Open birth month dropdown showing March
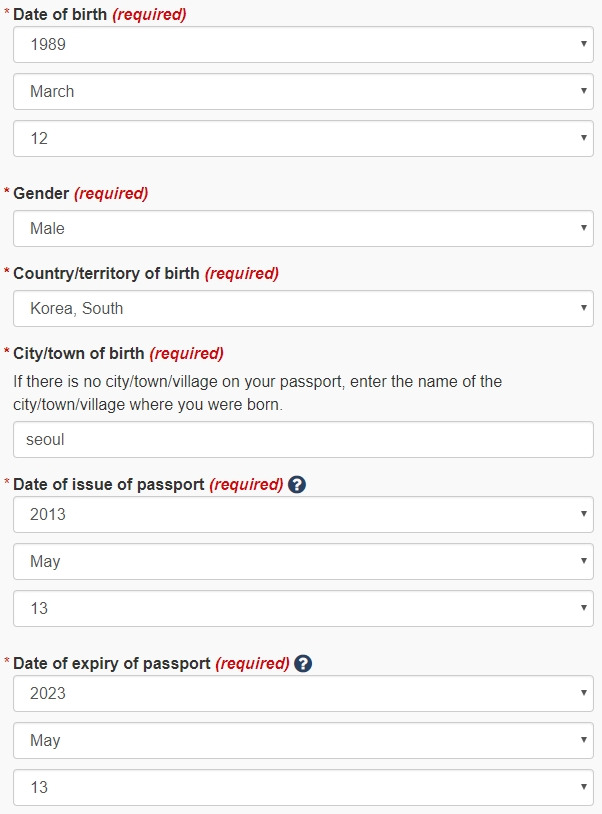This screenshot has height=814, width=602. 303,91
